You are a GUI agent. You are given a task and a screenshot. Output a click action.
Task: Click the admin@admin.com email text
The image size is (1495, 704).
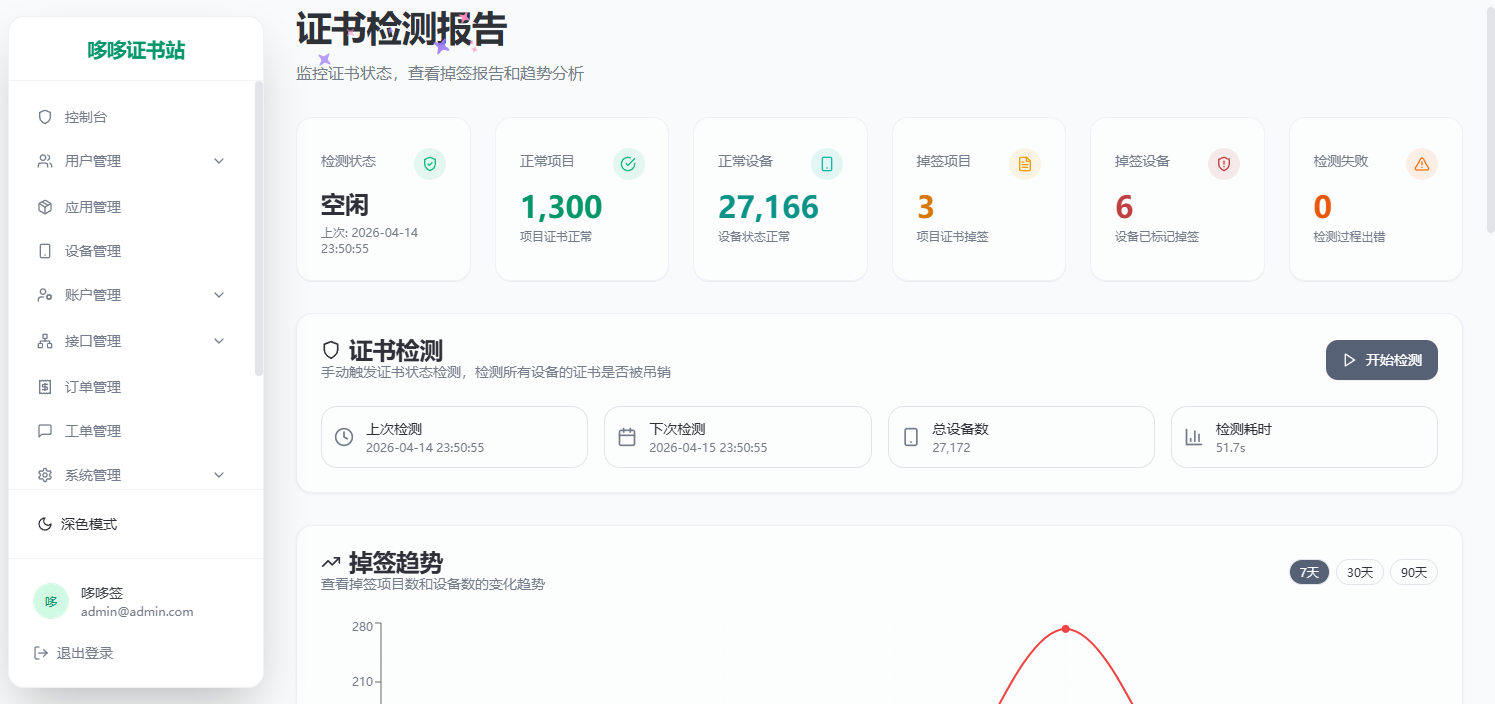[137, 612]
